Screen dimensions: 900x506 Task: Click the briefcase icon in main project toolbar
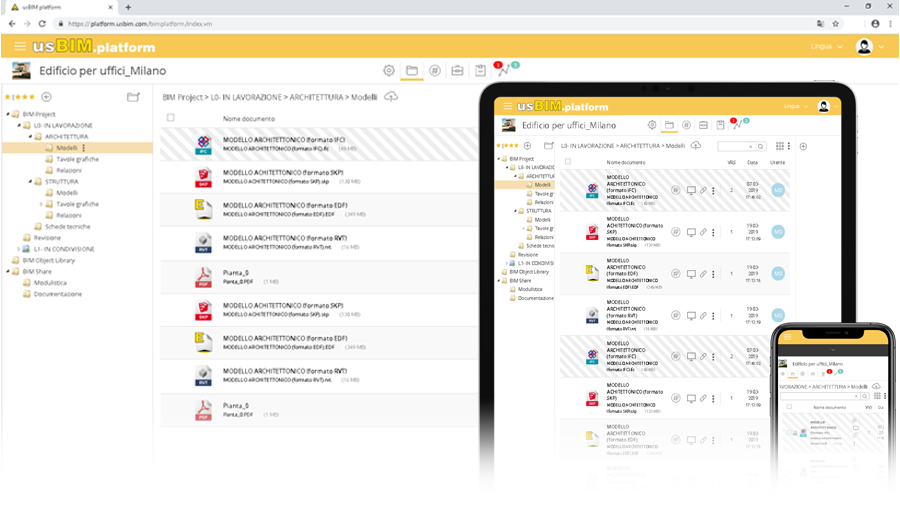[458, 71]
